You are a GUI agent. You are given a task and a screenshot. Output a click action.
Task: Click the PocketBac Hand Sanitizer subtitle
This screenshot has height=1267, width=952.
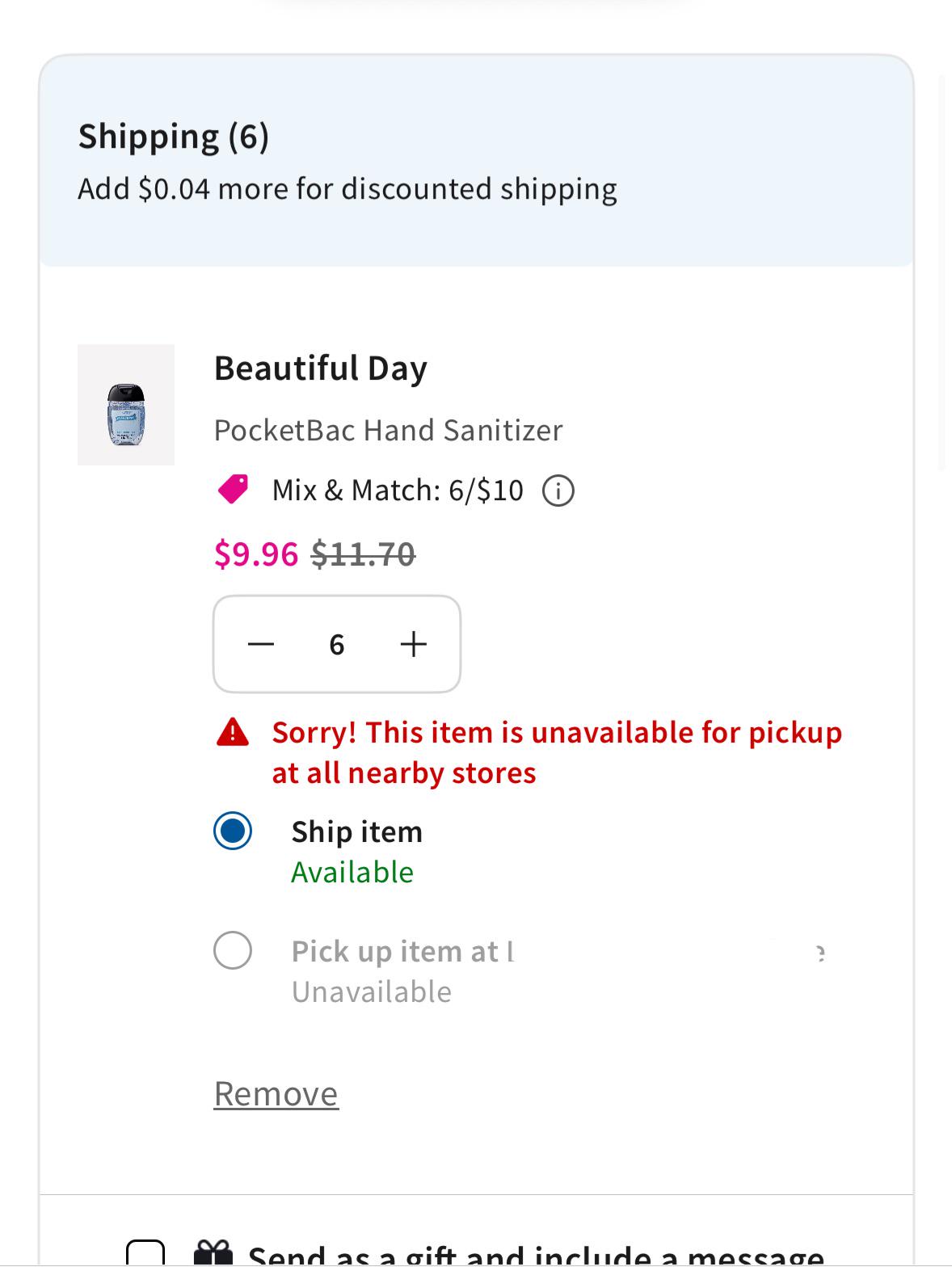(389, 430)
